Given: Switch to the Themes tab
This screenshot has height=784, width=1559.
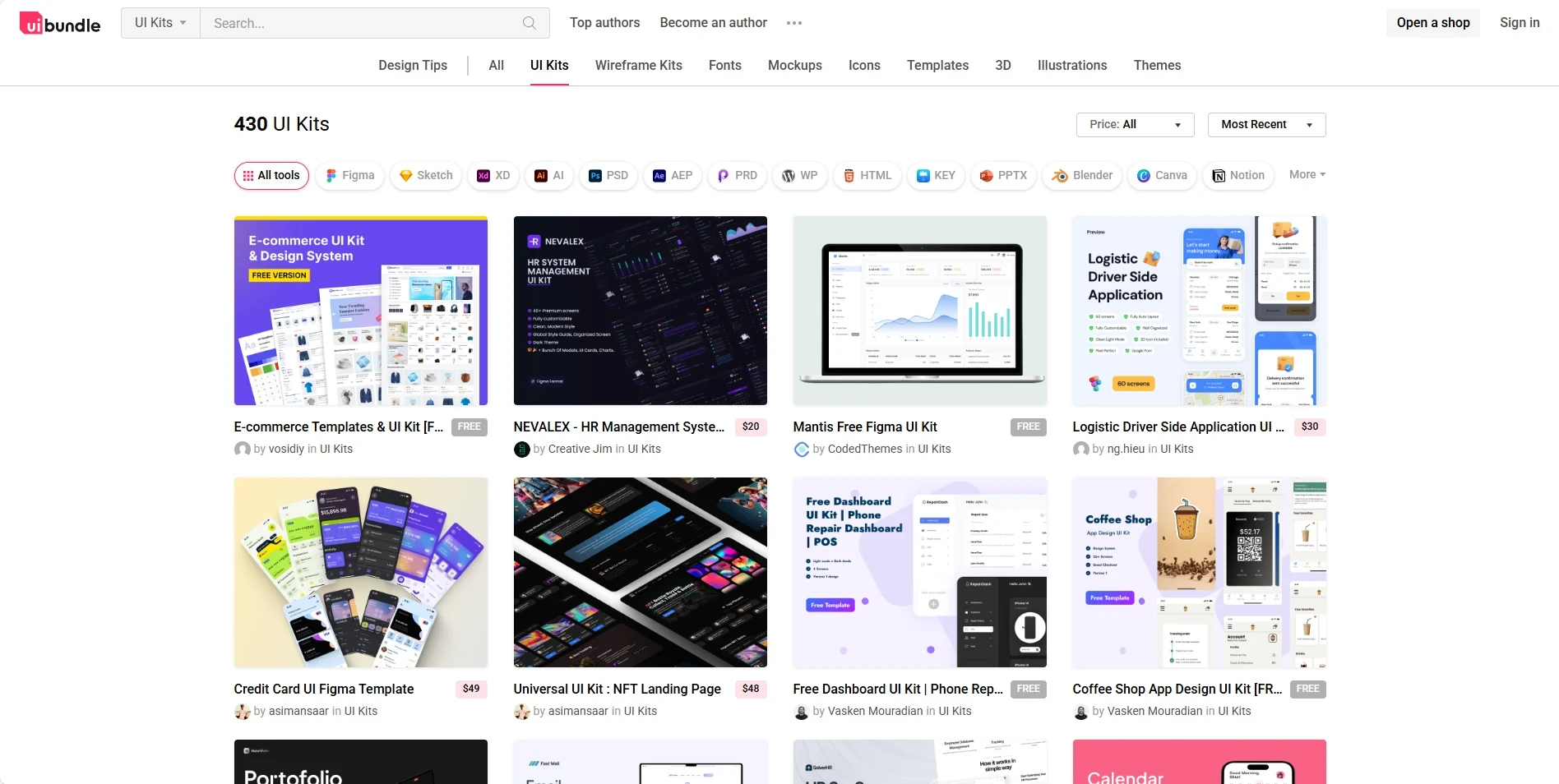Looking at the screenshot, I should pyautogui.click(x=1157, y=66).
